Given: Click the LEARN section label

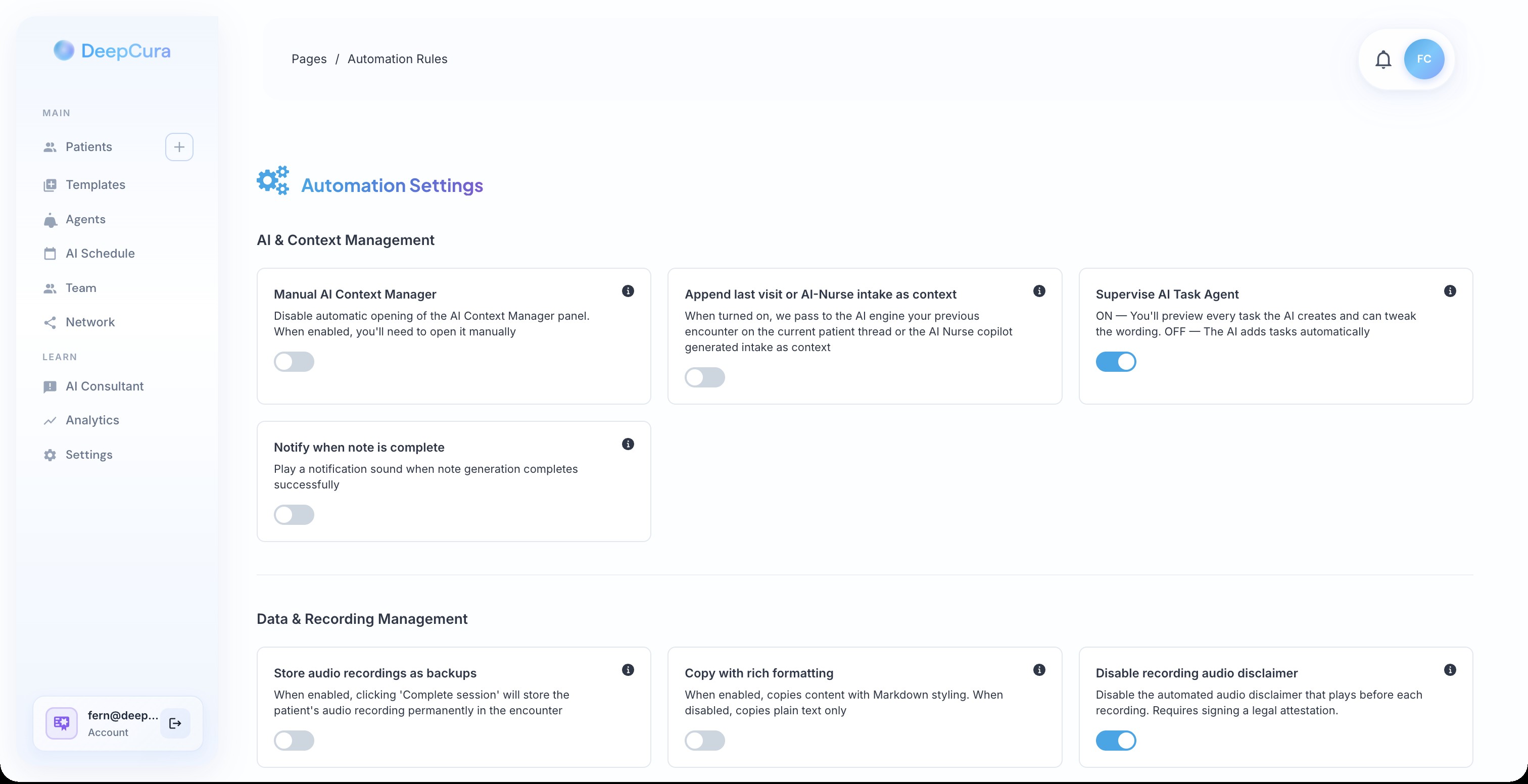Looking at the screenshot, I should (59, 357).
